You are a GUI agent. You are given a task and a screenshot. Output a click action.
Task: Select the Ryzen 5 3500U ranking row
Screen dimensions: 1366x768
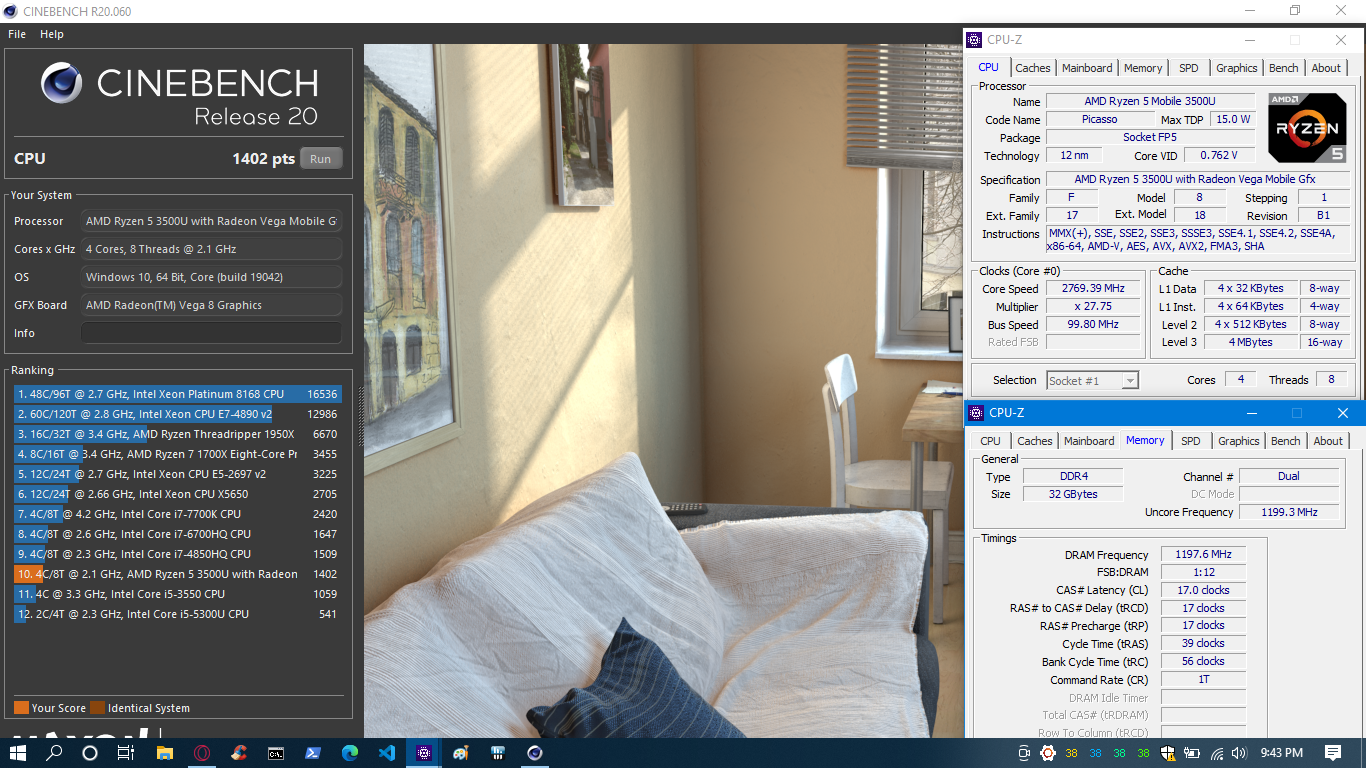pyautogui.click(x=177, y=574)
